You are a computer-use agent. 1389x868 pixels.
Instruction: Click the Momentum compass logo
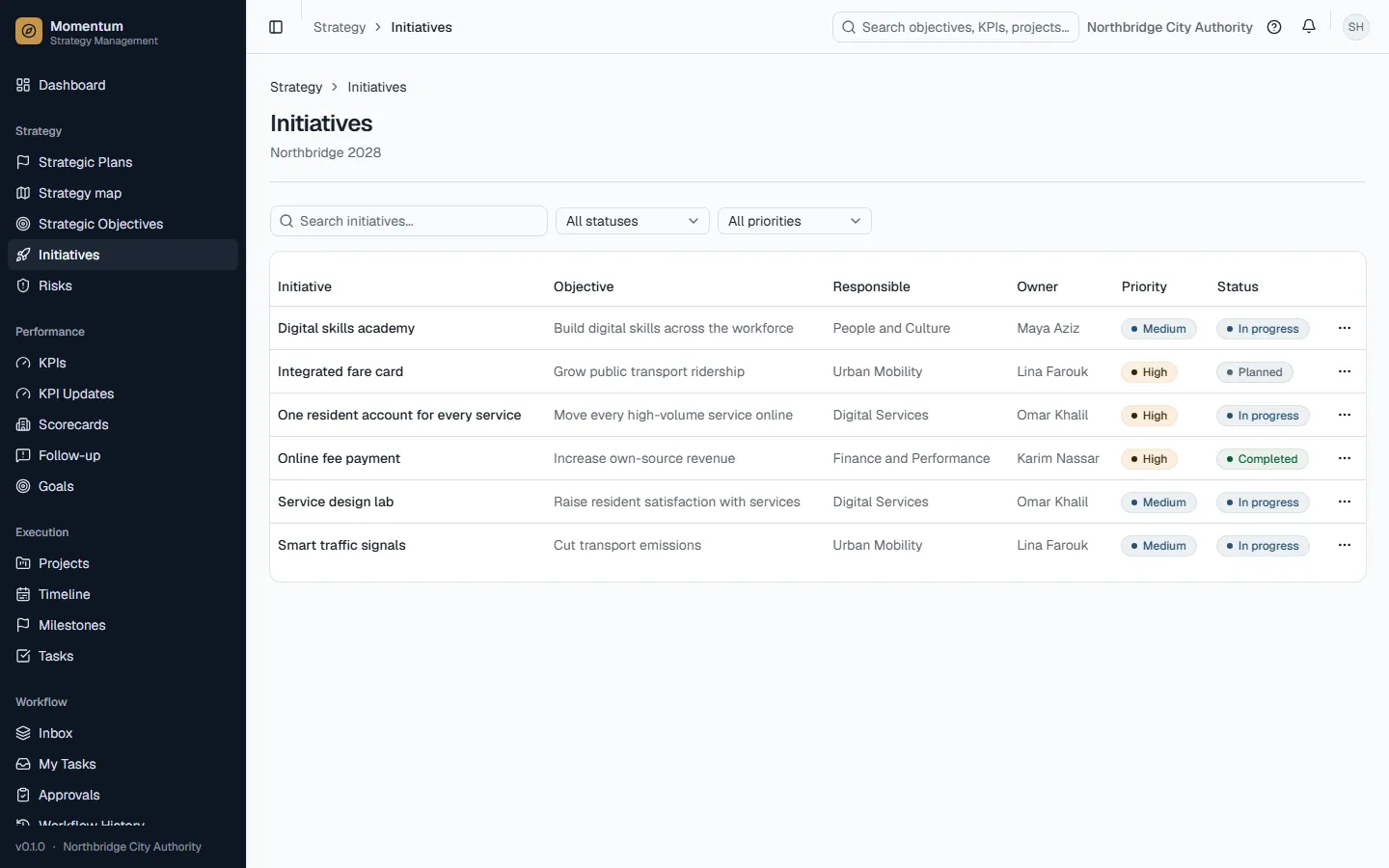tap(29, 32)
